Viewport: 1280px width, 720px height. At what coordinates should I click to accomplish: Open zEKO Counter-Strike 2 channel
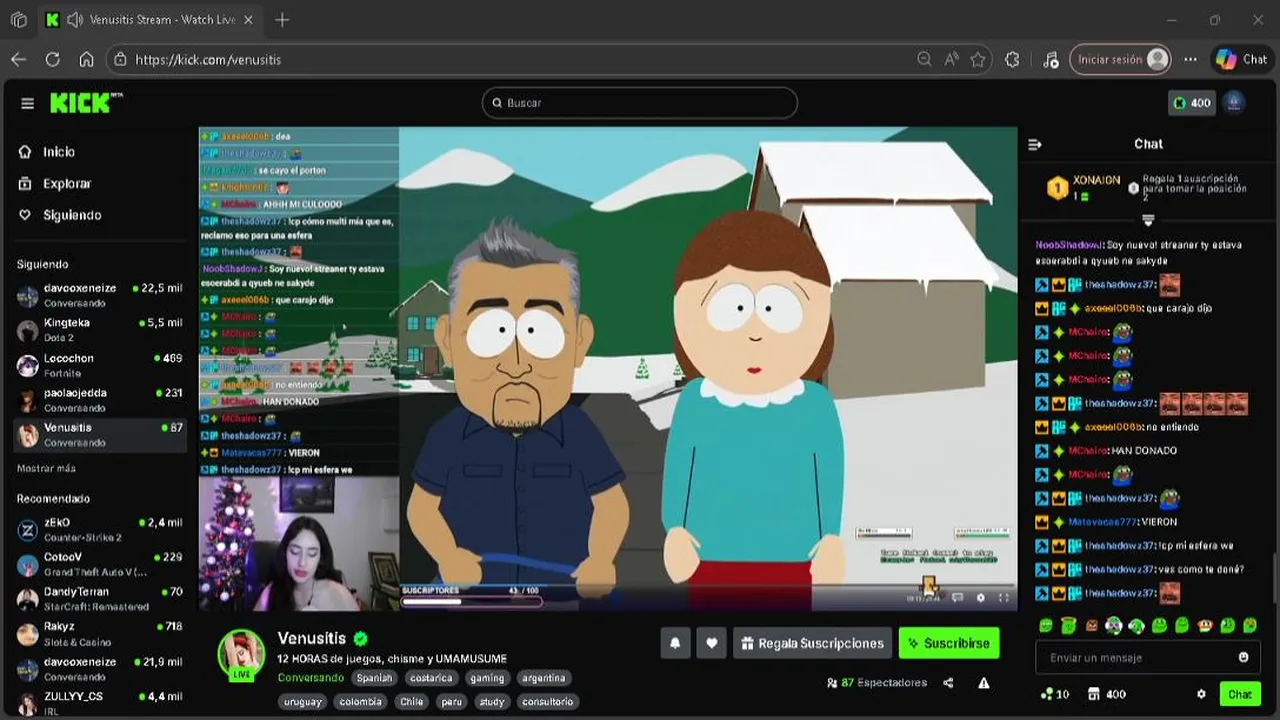100,530
